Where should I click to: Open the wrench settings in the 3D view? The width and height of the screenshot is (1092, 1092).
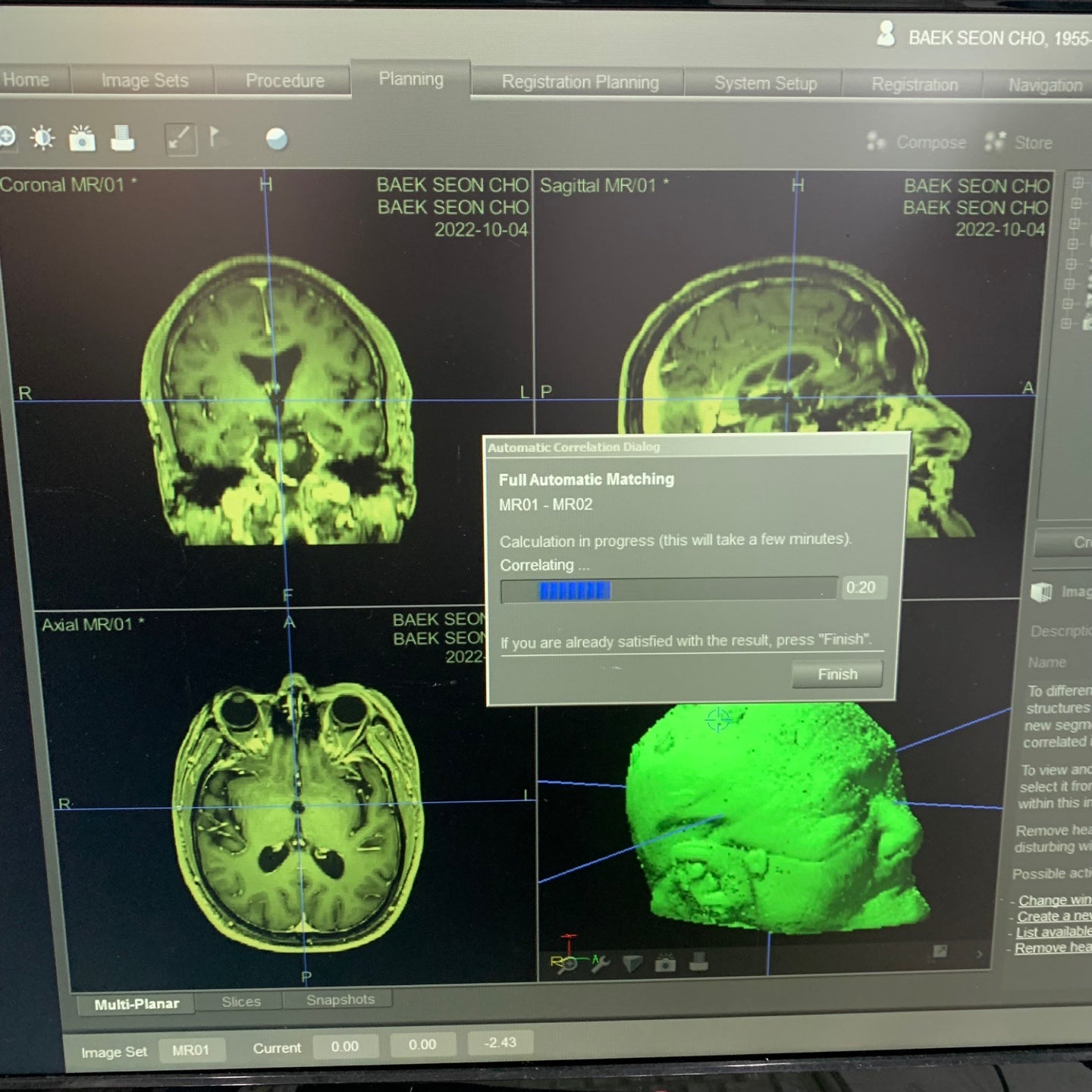600,963
